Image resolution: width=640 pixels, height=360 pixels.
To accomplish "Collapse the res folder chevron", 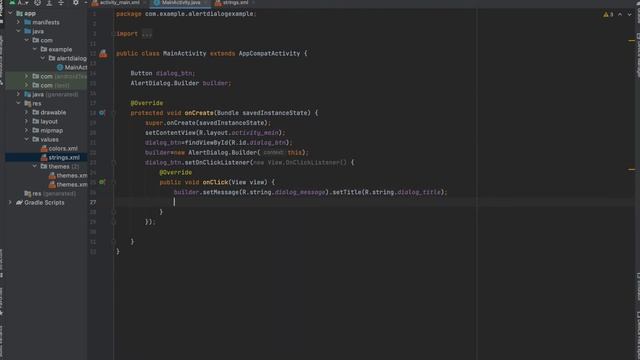I will click(18, 103).
